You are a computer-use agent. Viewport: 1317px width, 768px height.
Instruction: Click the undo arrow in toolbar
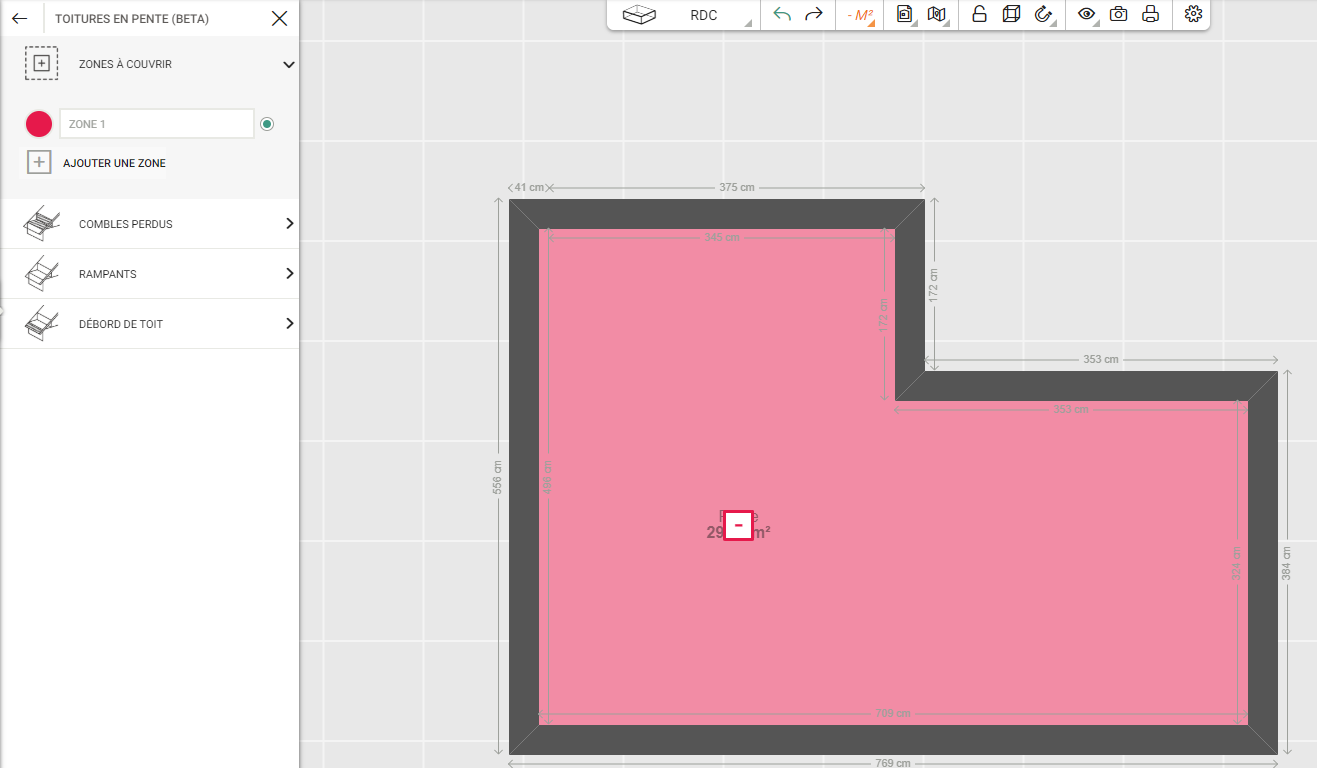click(782, 15)
